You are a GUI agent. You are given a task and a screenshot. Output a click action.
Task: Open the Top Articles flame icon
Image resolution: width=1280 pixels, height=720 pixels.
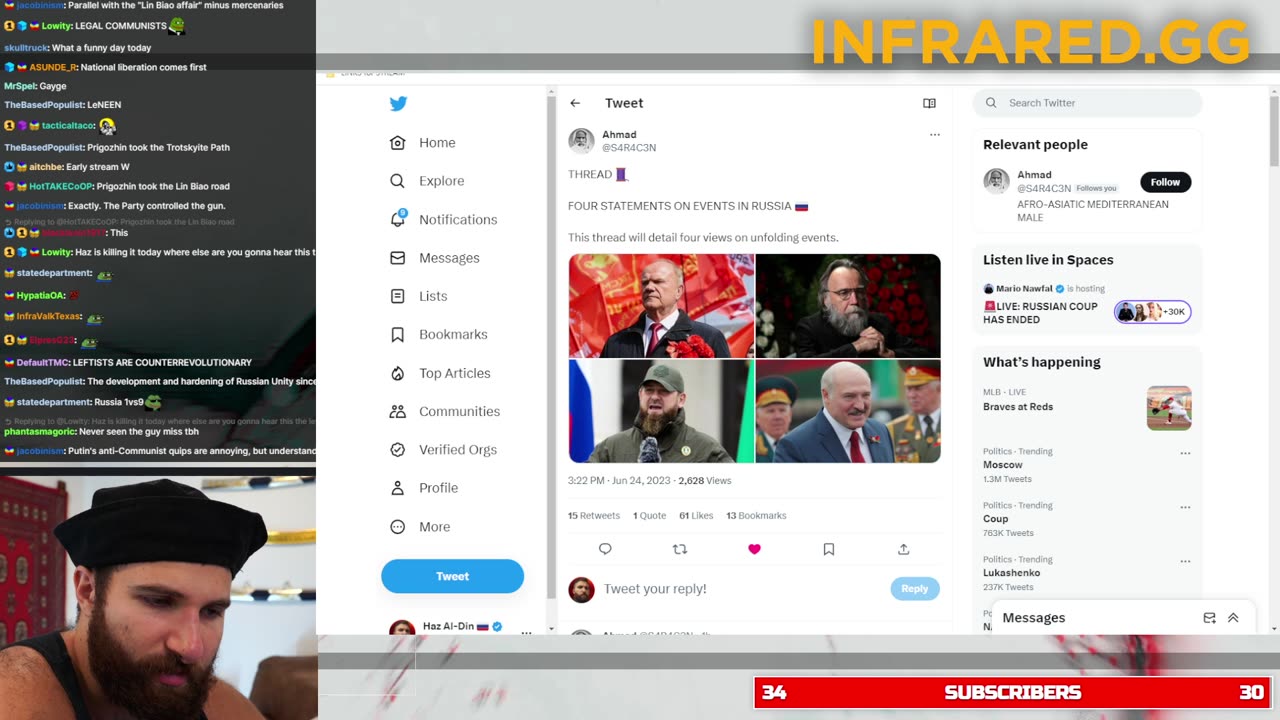coord(397,373)
